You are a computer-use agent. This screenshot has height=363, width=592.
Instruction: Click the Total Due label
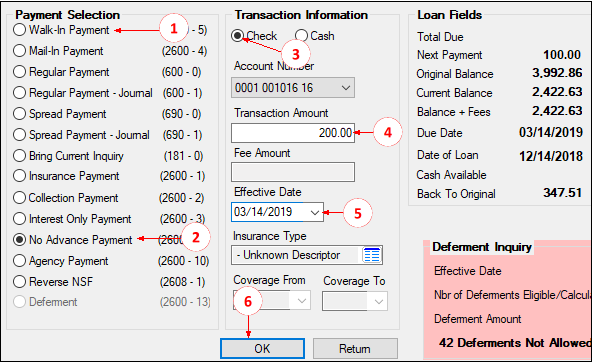pos(440,37)
